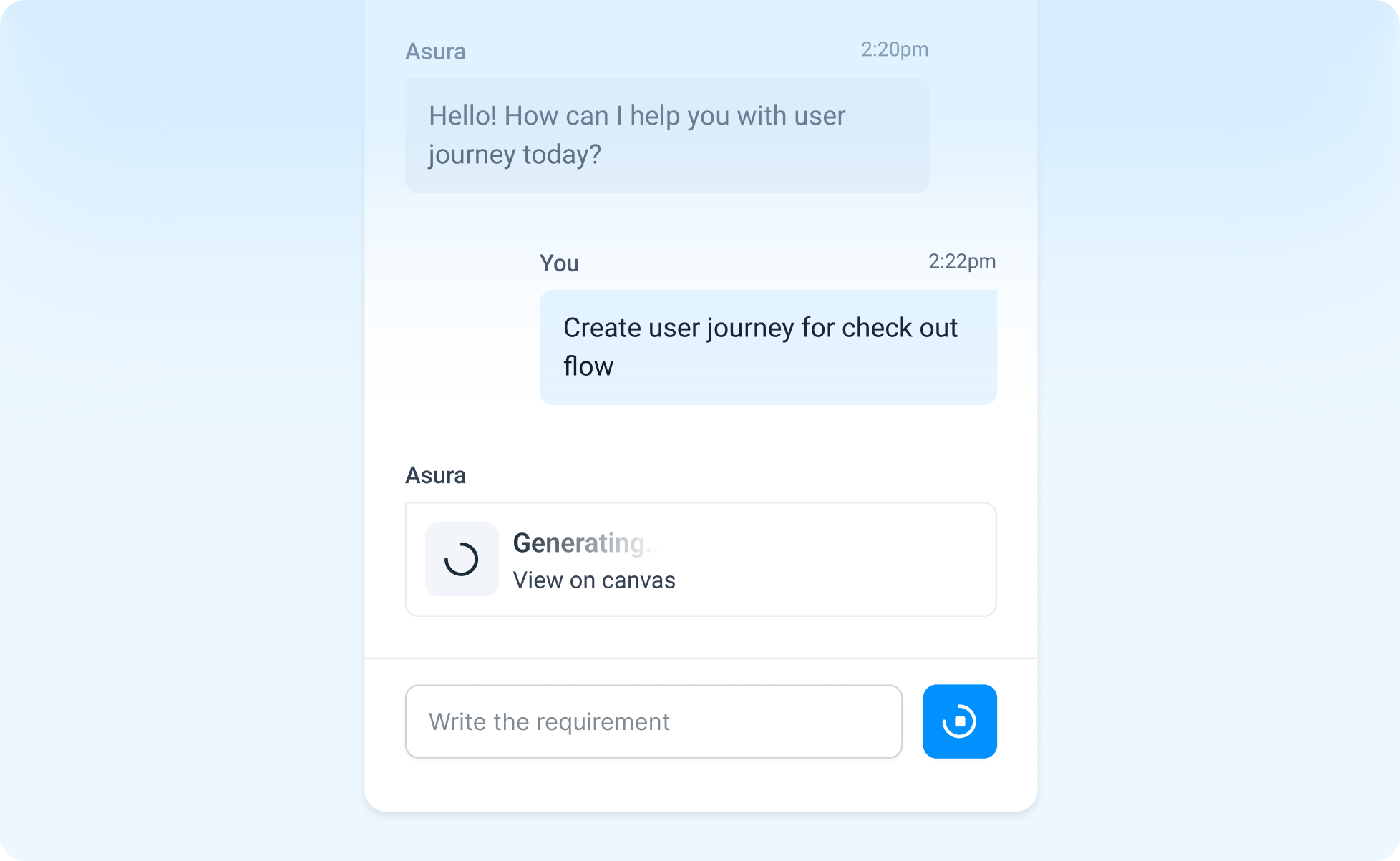
Task: Click the "You" sender label
Action: (559, 263)
